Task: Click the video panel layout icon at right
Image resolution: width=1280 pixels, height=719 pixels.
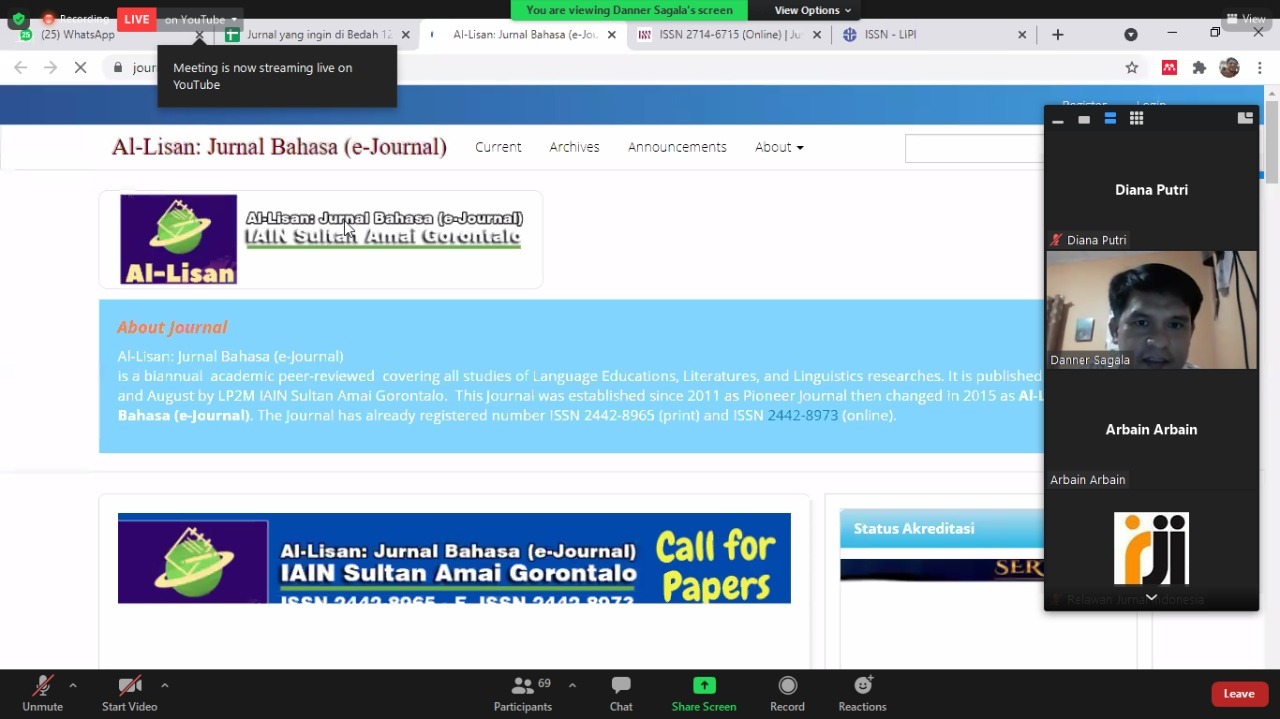Action: [x=1245, y=118]
